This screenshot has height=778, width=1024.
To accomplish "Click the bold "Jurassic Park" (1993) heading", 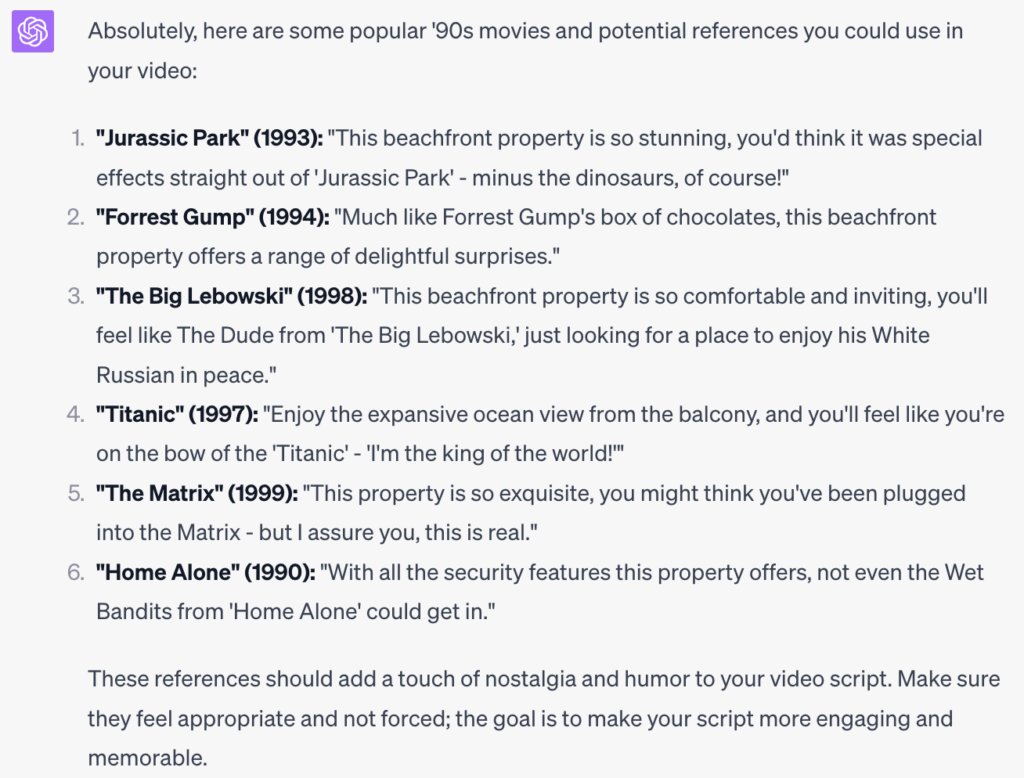I will 209,138.
